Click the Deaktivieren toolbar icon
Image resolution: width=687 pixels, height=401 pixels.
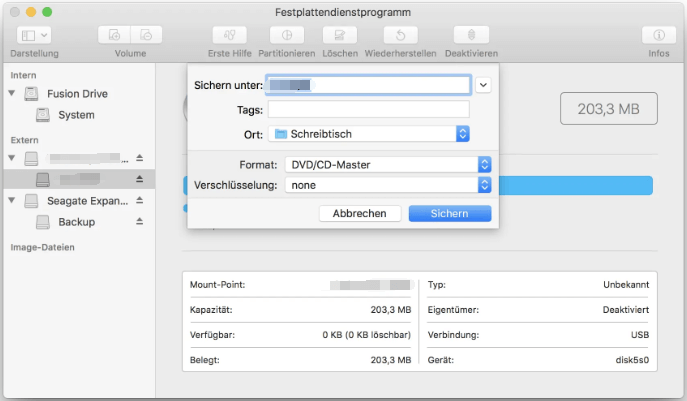471,35
